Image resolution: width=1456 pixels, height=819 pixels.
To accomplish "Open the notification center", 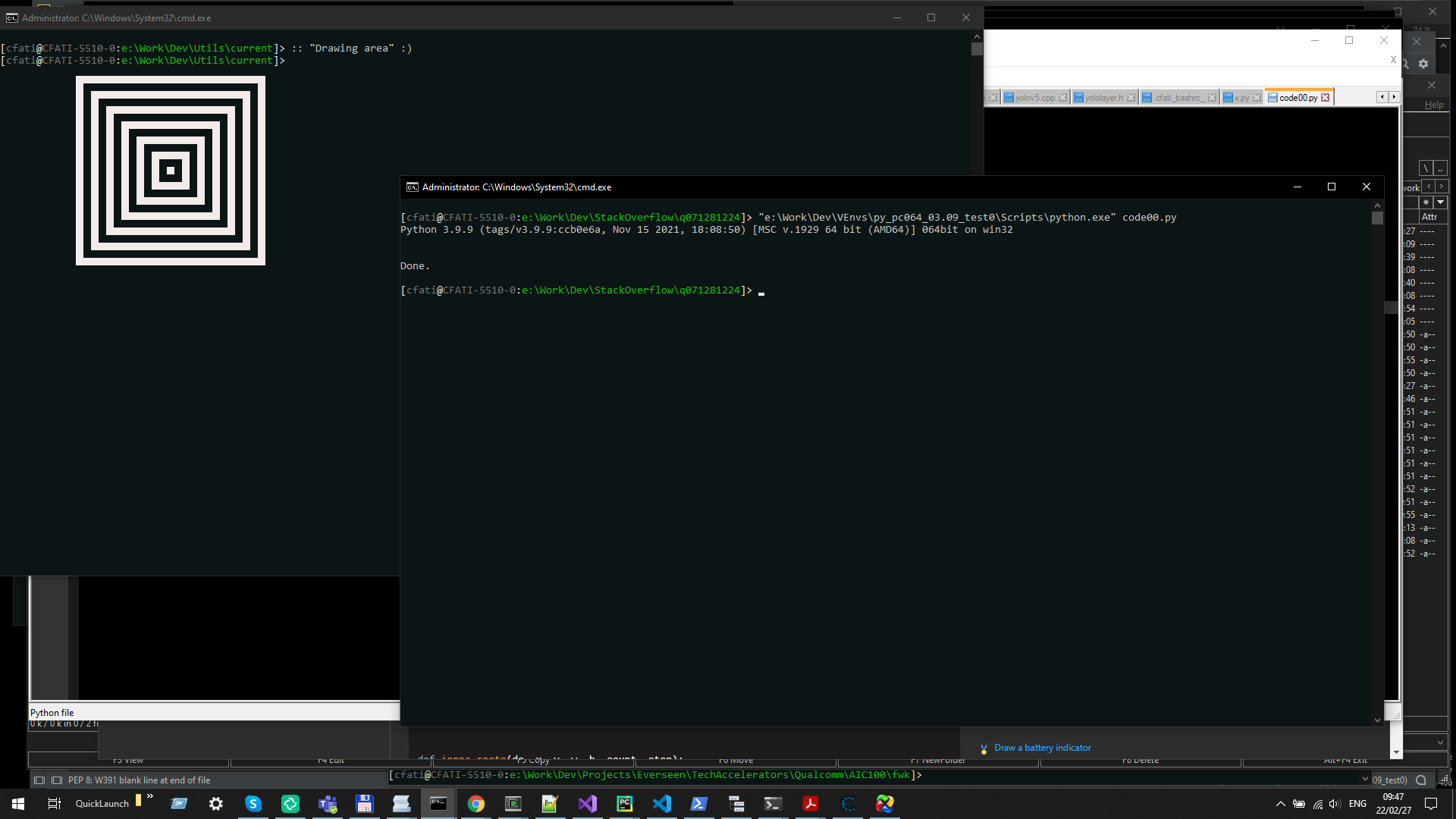I will pos(1431,804).
